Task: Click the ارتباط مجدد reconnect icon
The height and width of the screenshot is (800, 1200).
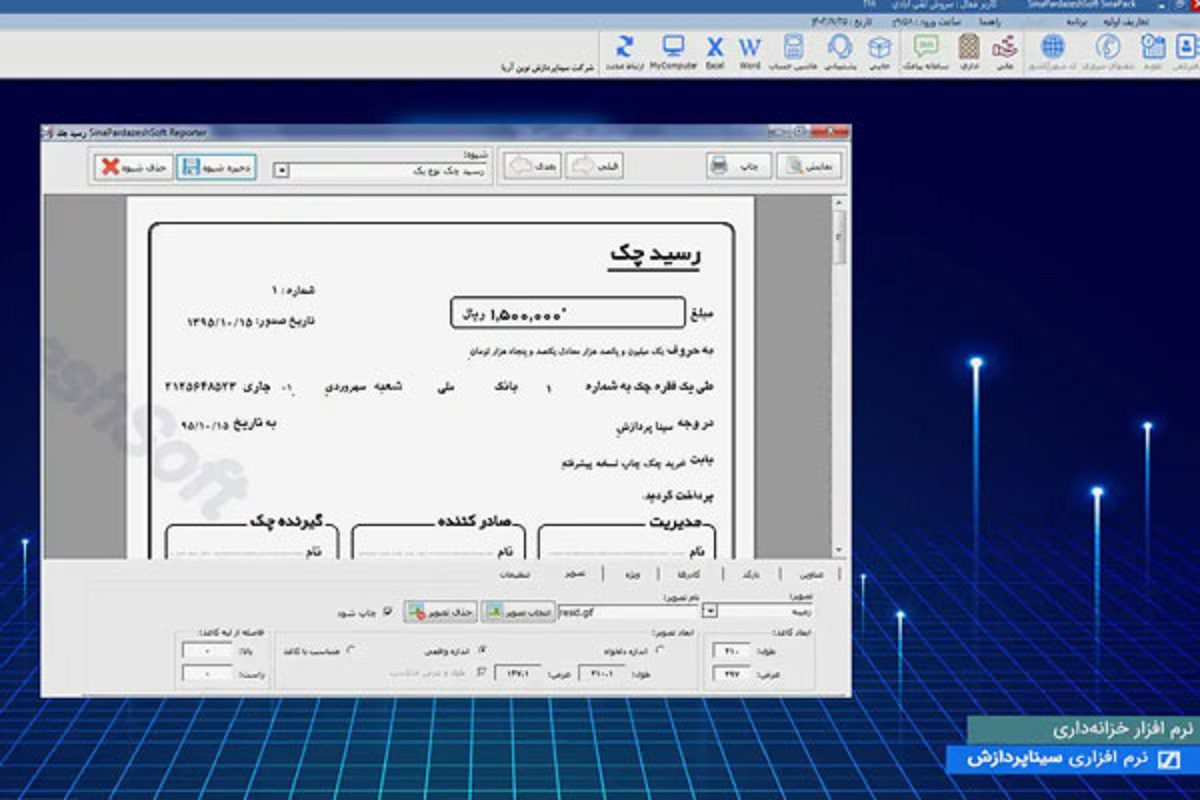Action: tap(623, 48)
